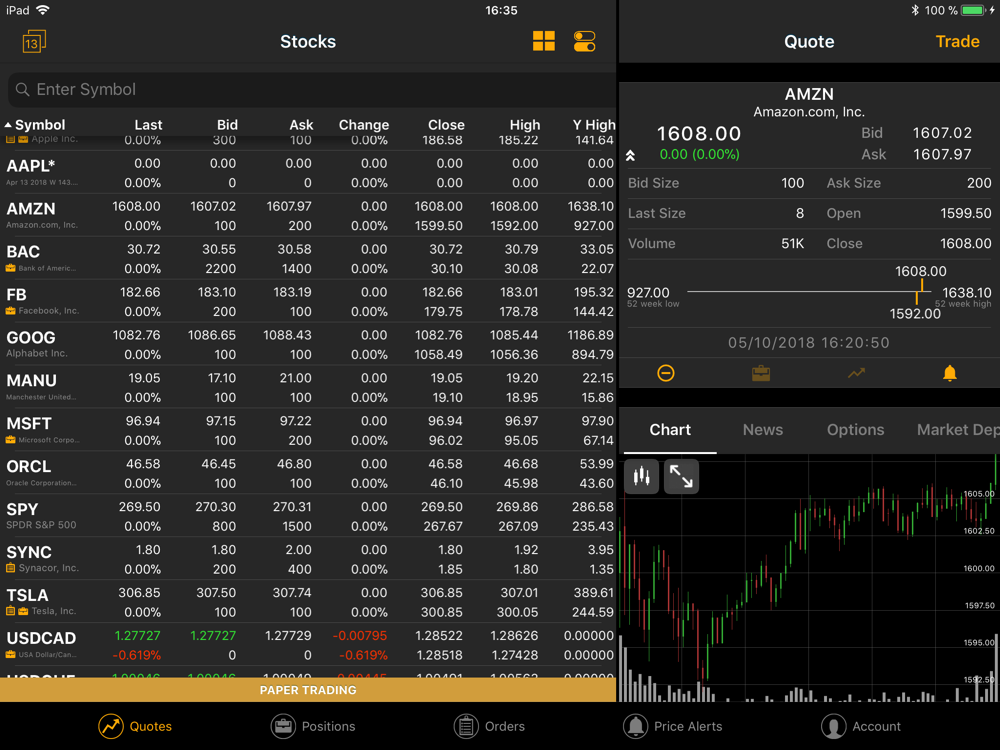Image resolution: width=1000 pixels, height=750 pixels.
Task: Toggle the list display switch icon
Action: tap(584, 41)
